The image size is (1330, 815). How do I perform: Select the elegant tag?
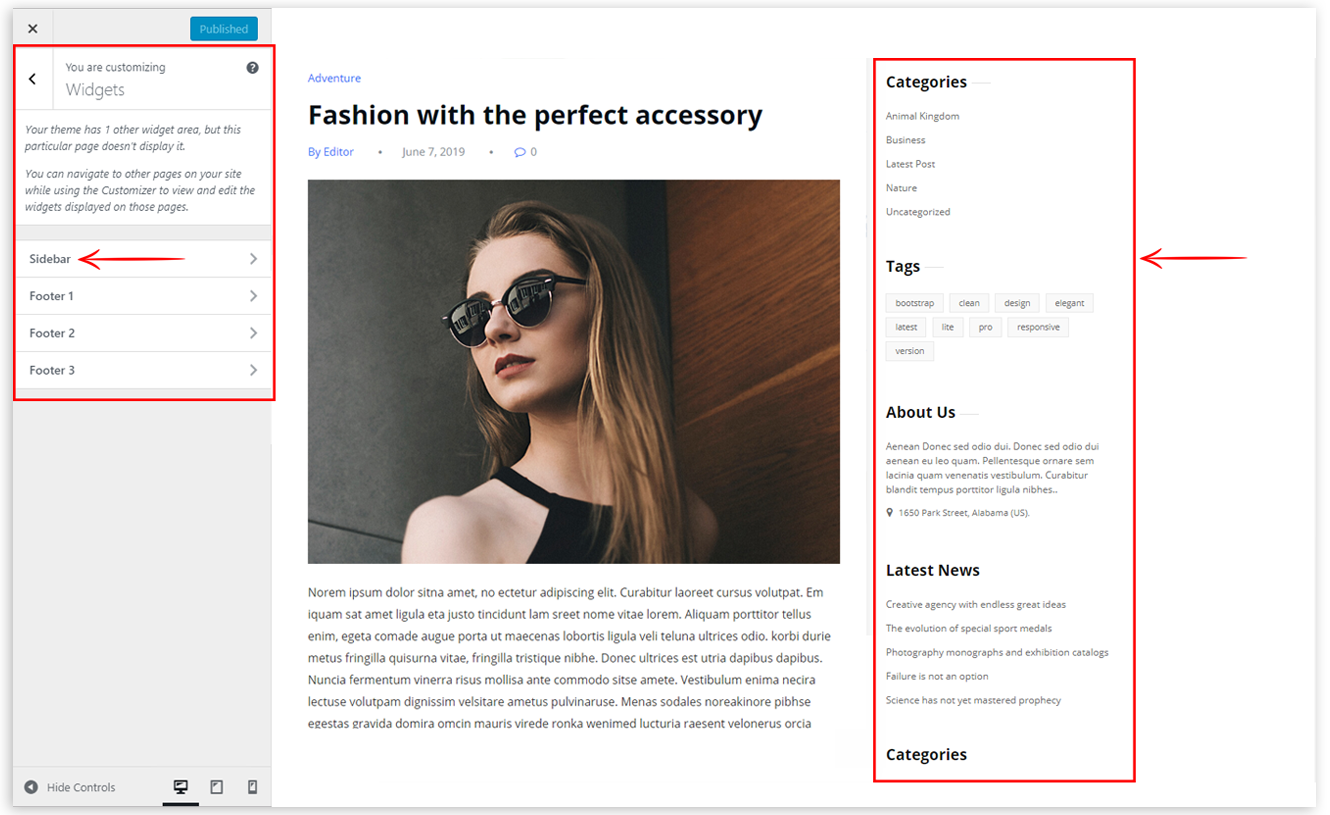tap(1069, 303)
